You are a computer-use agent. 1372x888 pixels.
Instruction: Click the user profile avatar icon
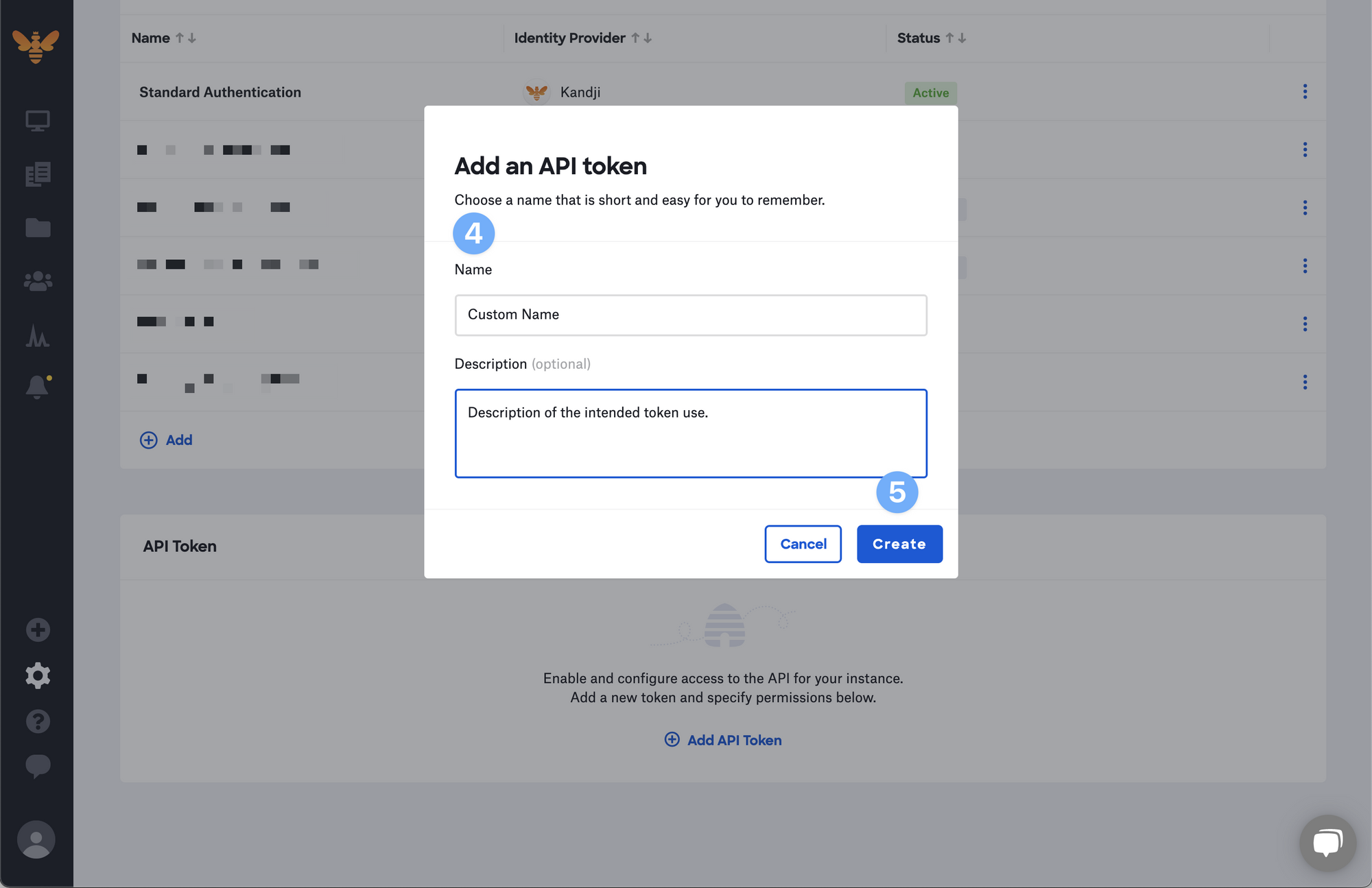tap(36, 839)
